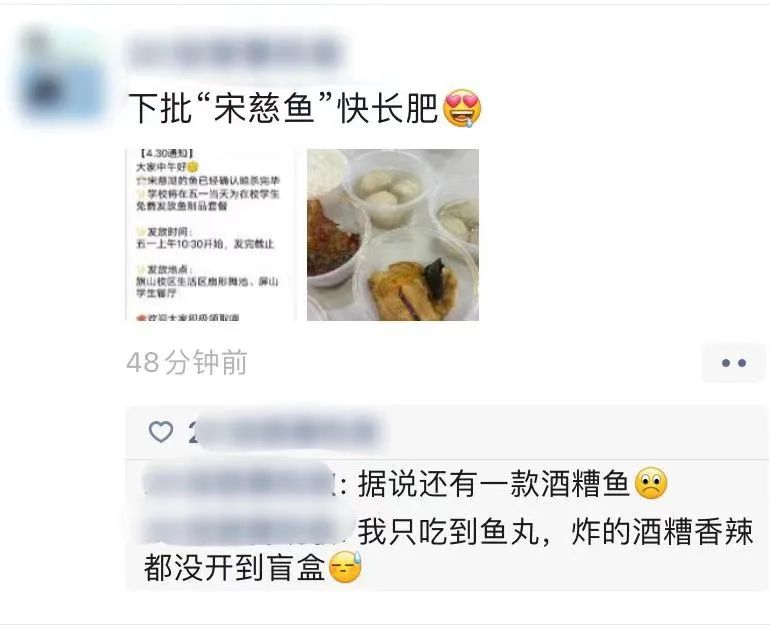Open the 4.30通知 notice image

coord(211,235)
